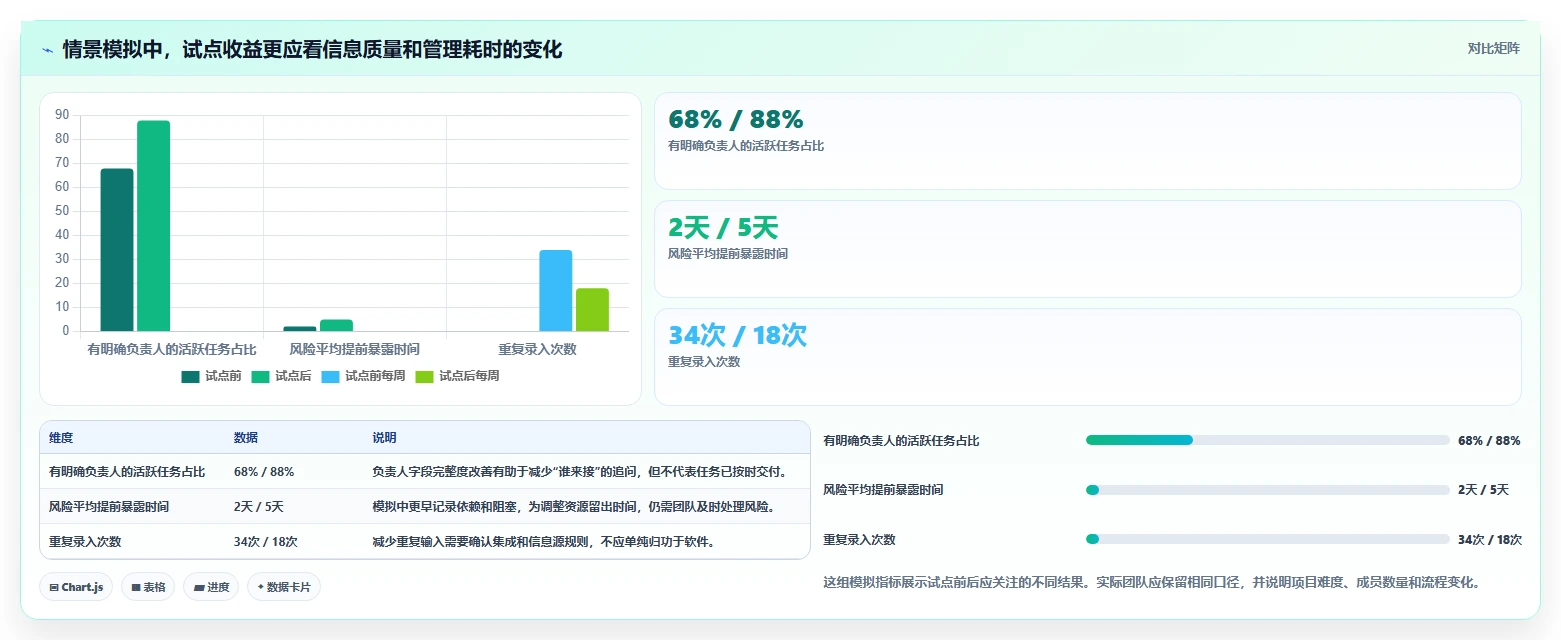Image resolution: width=1561 pixels, height=640 pixels.
Task: Open the 68% / 88% data card
Action: 1088,141
